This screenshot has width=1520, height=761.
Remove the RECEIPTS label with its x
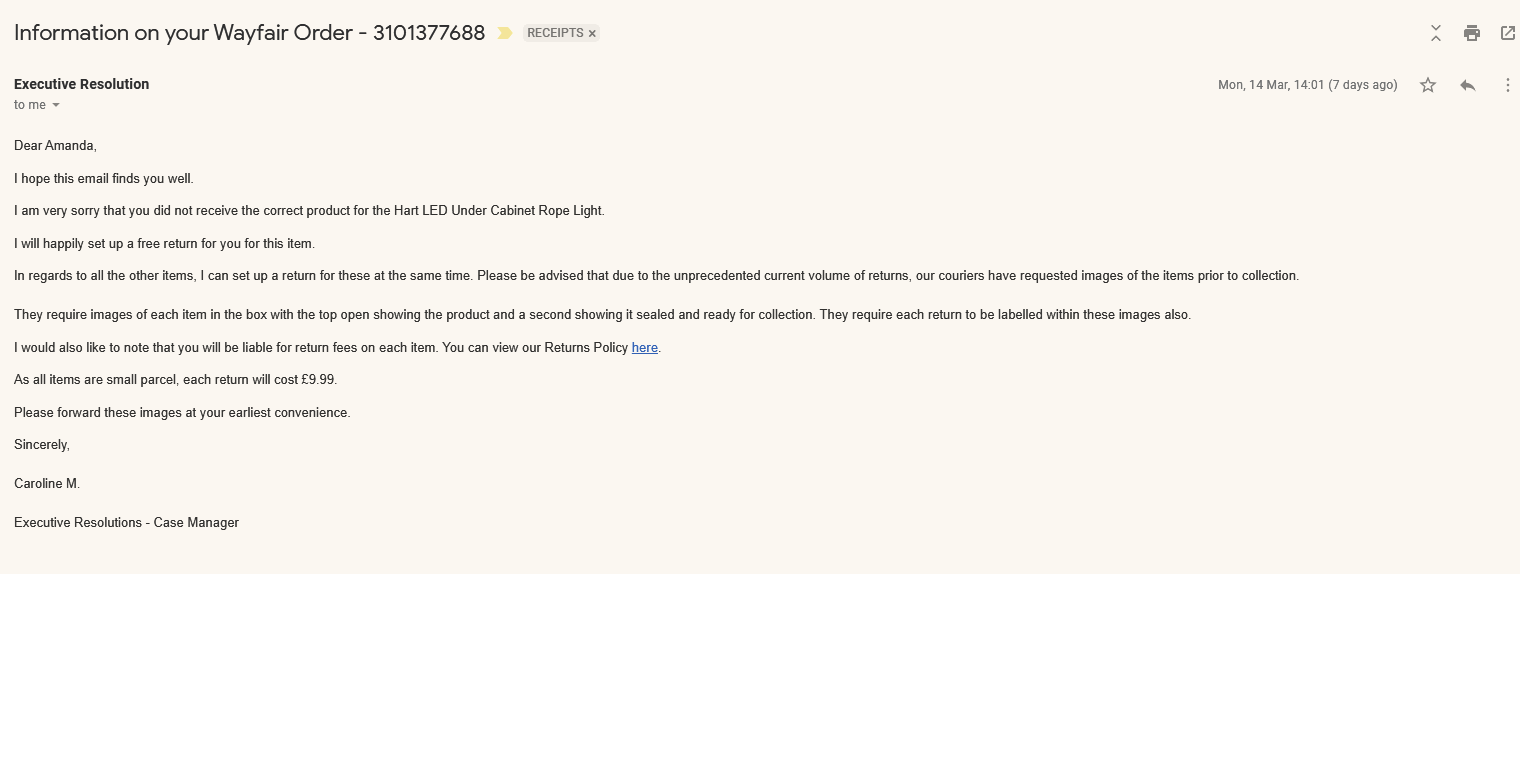pyautogui.click(x=592, y=33)
